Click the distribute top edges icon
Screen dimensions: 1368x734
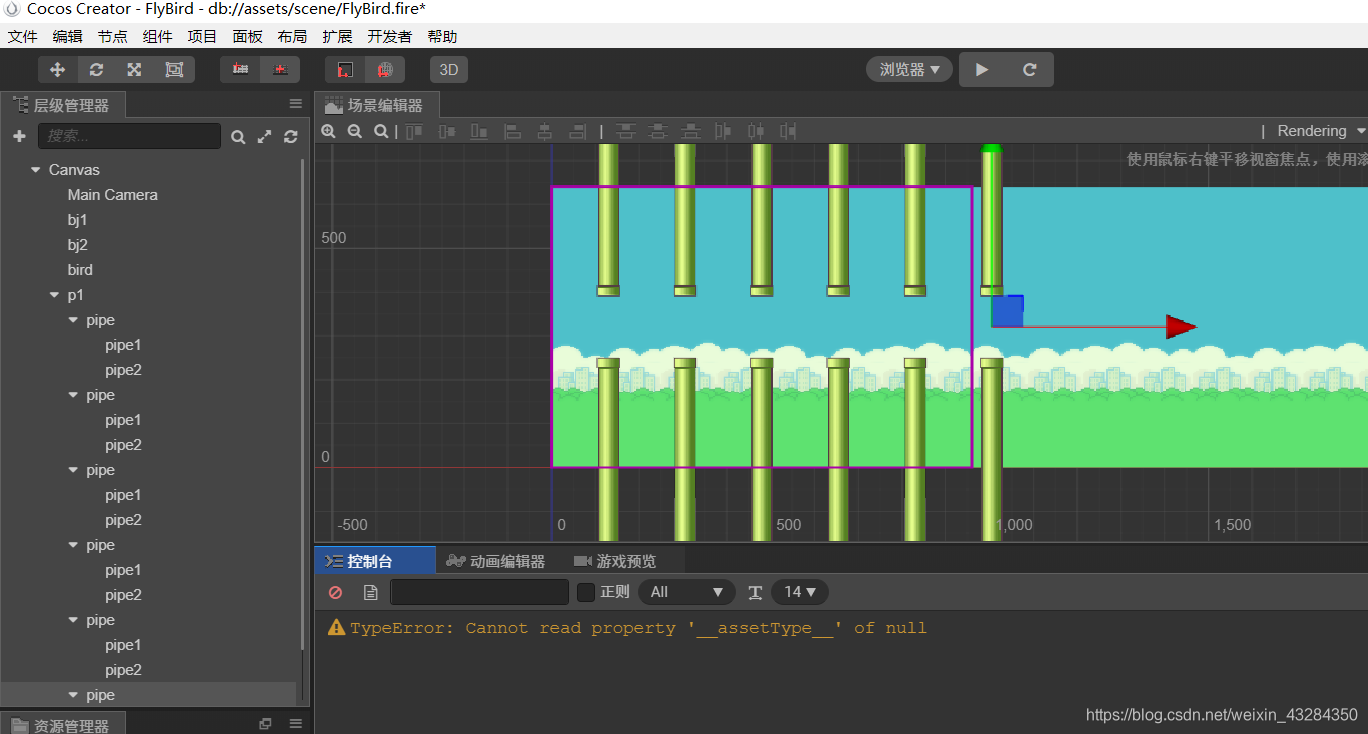point(625,131)
